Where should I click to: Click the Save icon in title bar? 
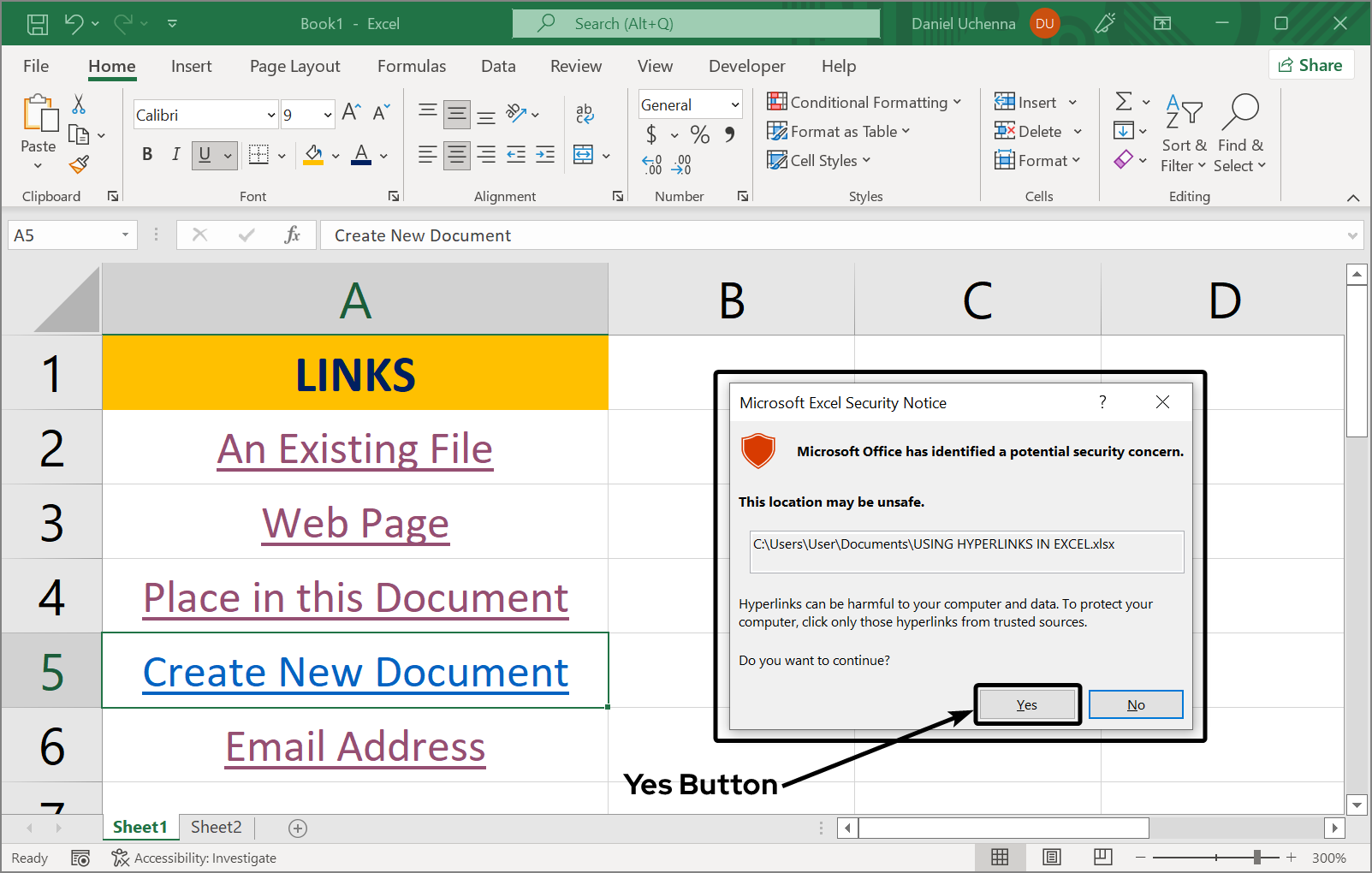38,24
